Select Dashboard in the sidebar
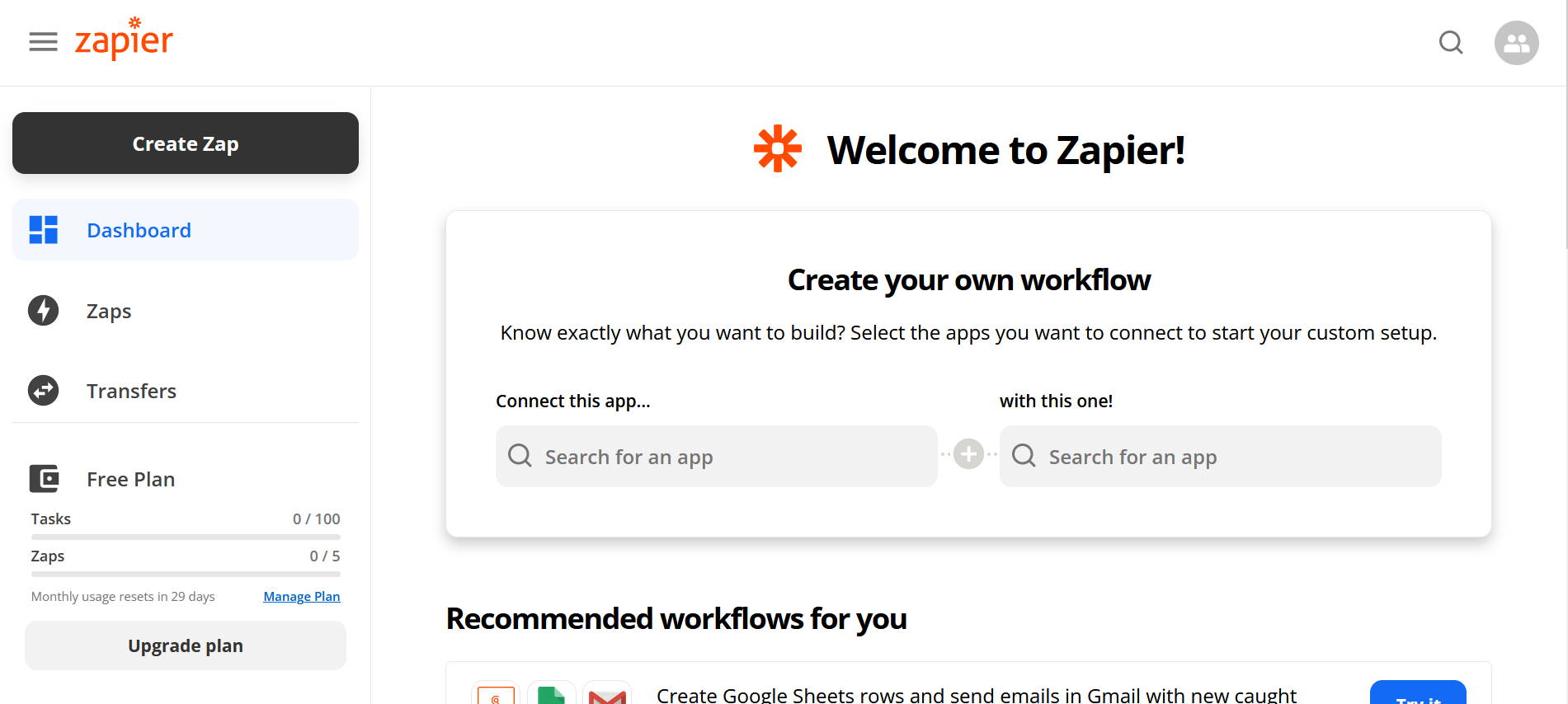Image resolution: width=1568 pixels, height=704 pixels. point(139,231)
